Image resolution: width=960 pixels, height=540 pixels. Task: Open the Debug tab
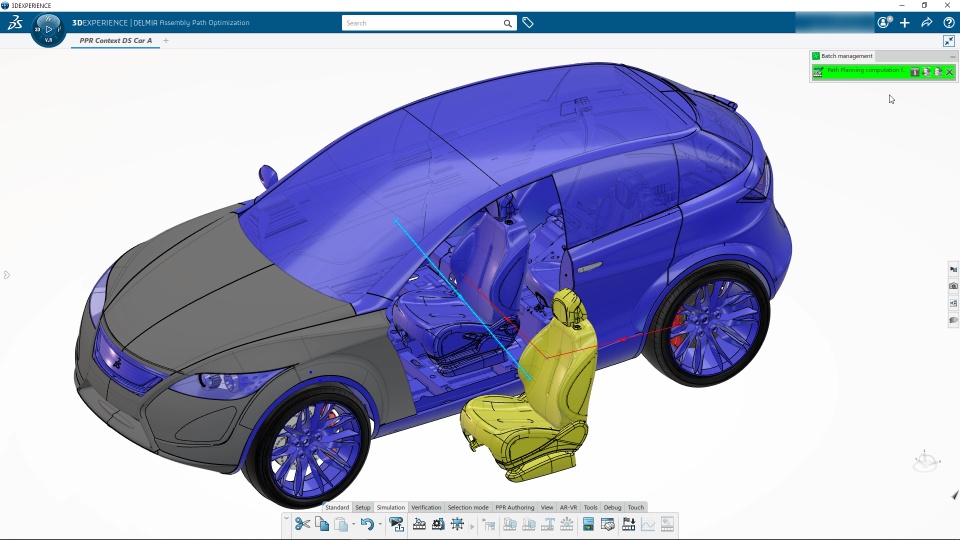coord(612,508)
